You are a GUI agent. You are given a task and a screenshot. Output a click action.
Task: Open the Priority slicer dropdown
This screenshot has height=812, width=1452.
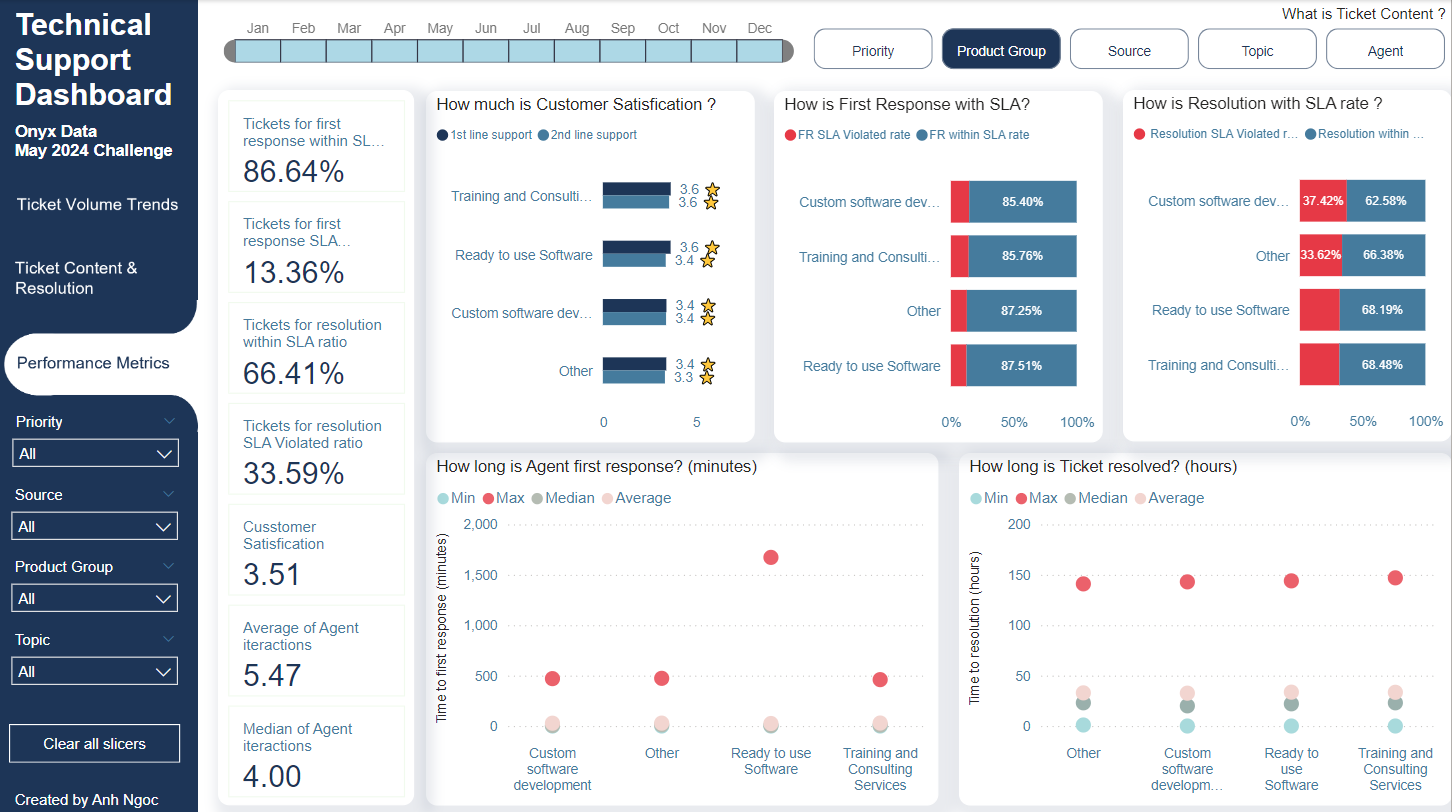[95, 453]
